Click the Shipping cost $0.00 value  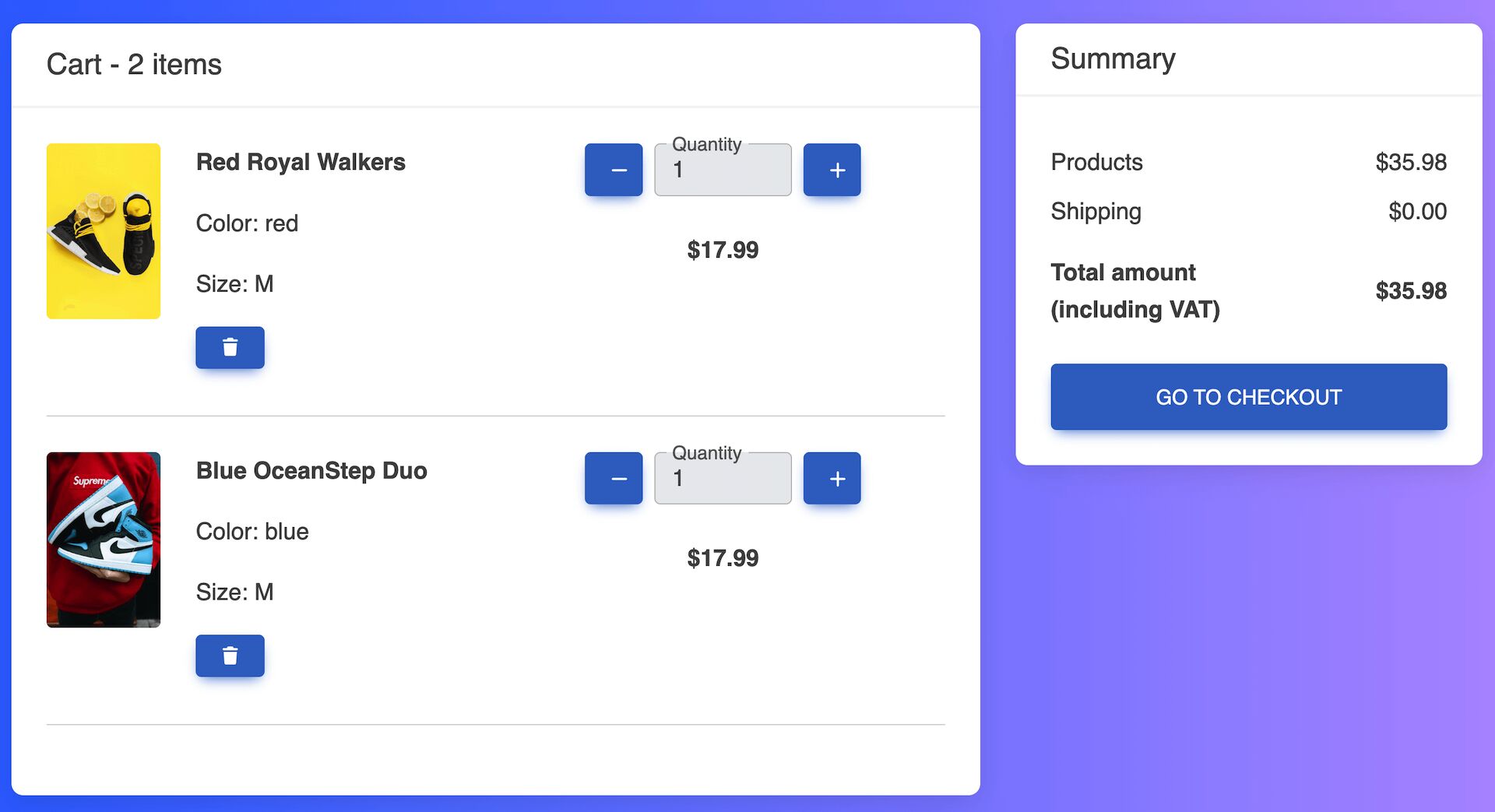(x=1418, y=211)
